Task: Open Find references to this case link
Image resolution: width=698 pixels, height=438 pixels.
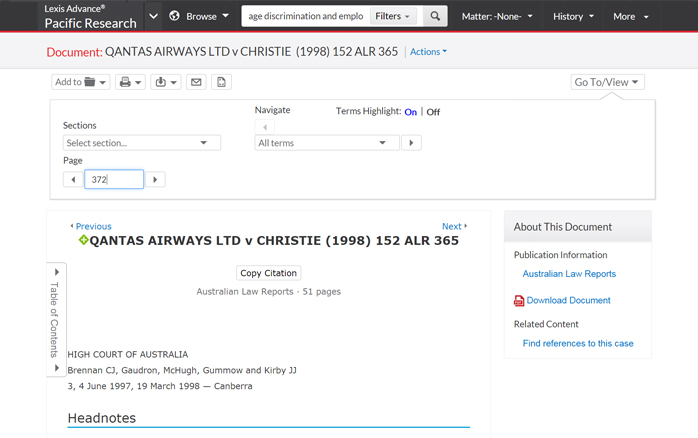Action: pyautogui.click(x=578, y=343)
